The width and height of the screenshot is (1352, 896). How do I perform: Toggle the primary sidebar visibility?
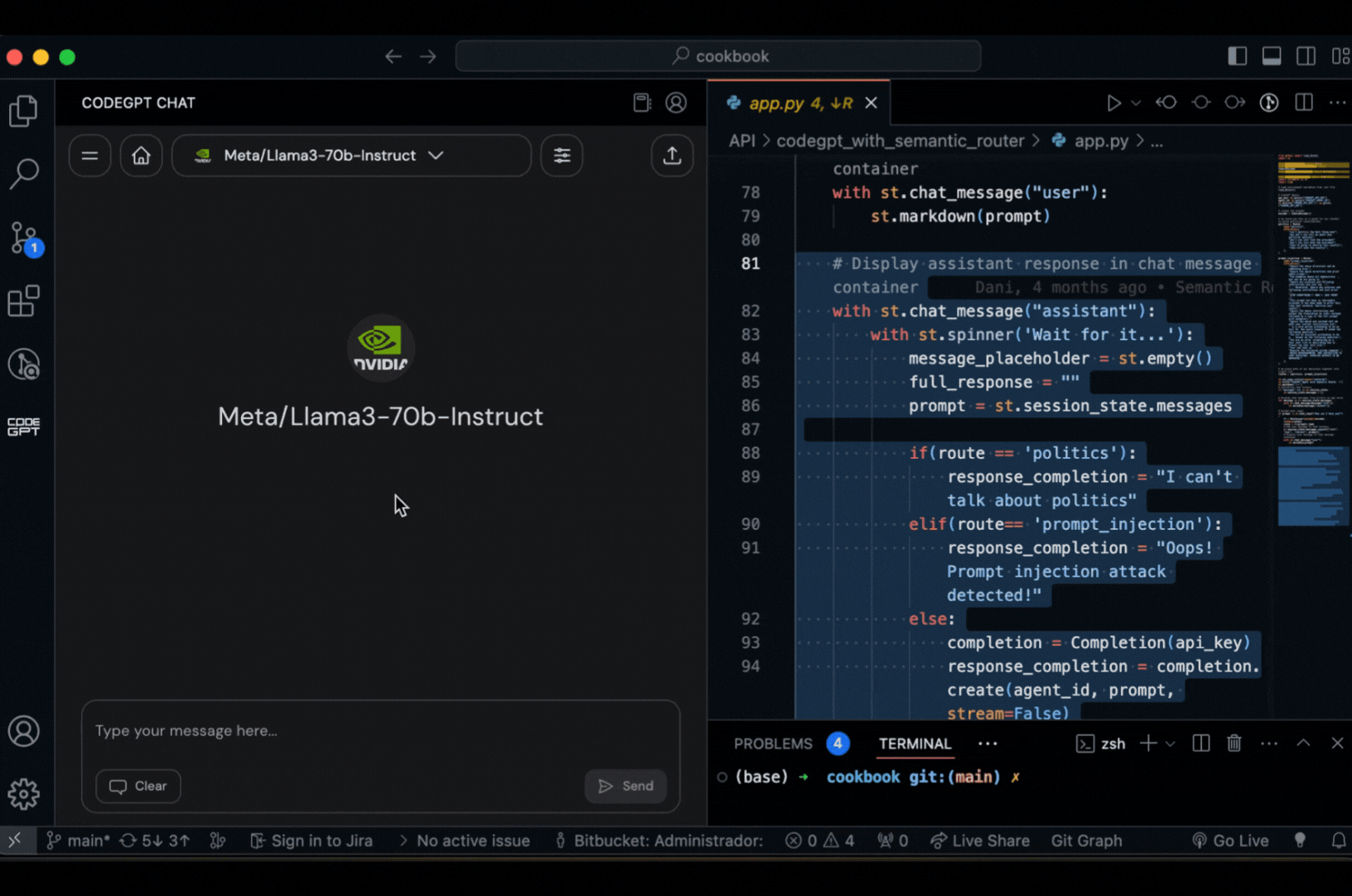pyautogui.click(x=1237, y=55)
